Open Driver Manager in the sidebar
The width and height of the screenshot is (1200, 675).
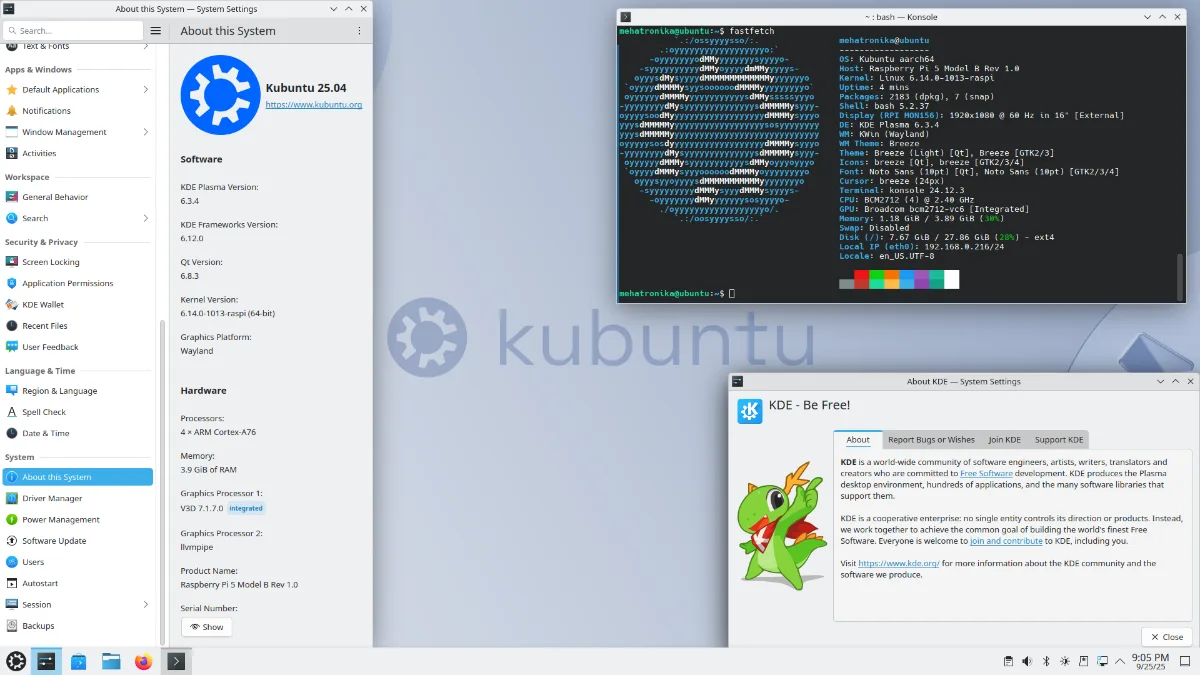pos(78,498)
